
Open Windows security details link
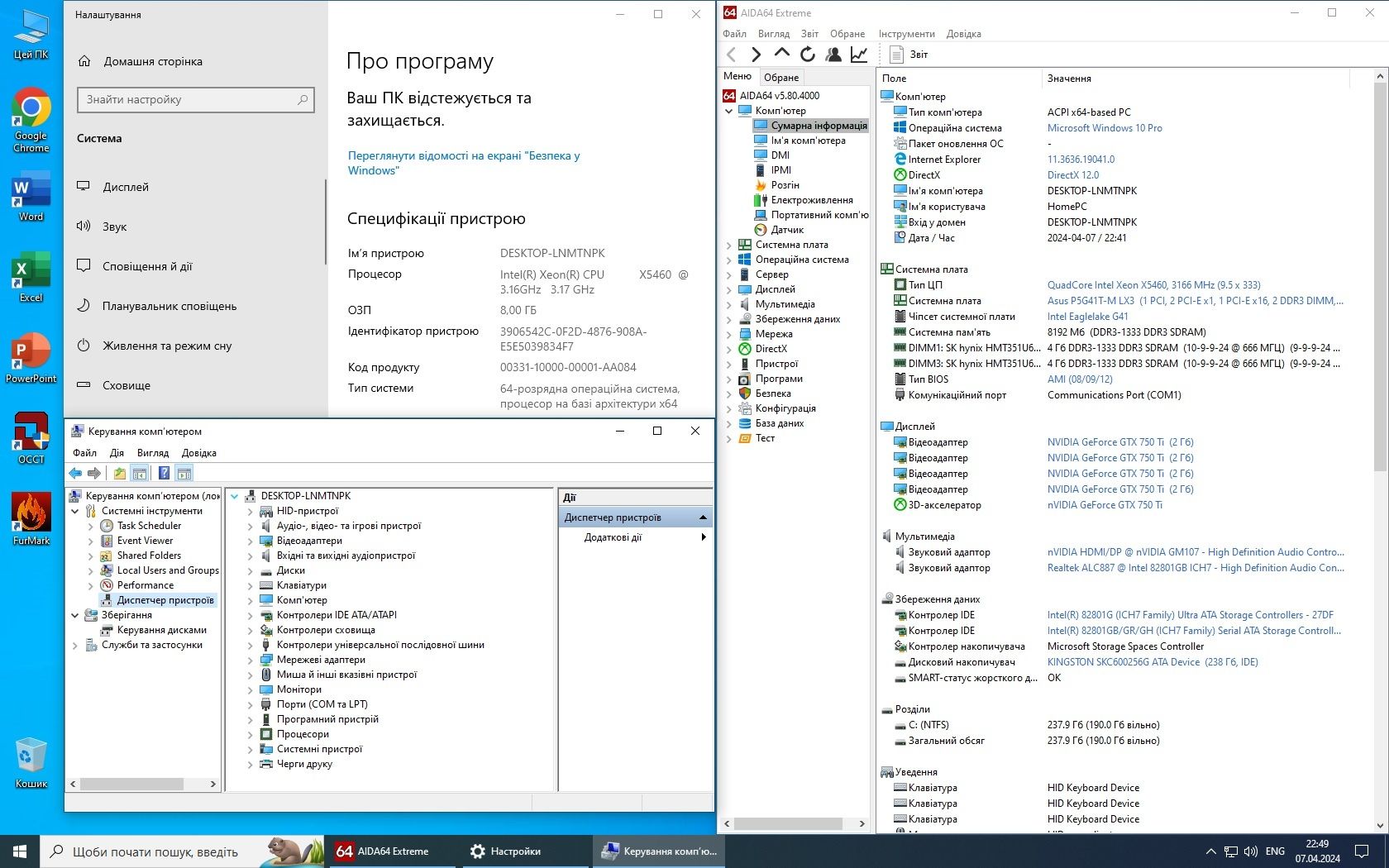coord(463,163)
